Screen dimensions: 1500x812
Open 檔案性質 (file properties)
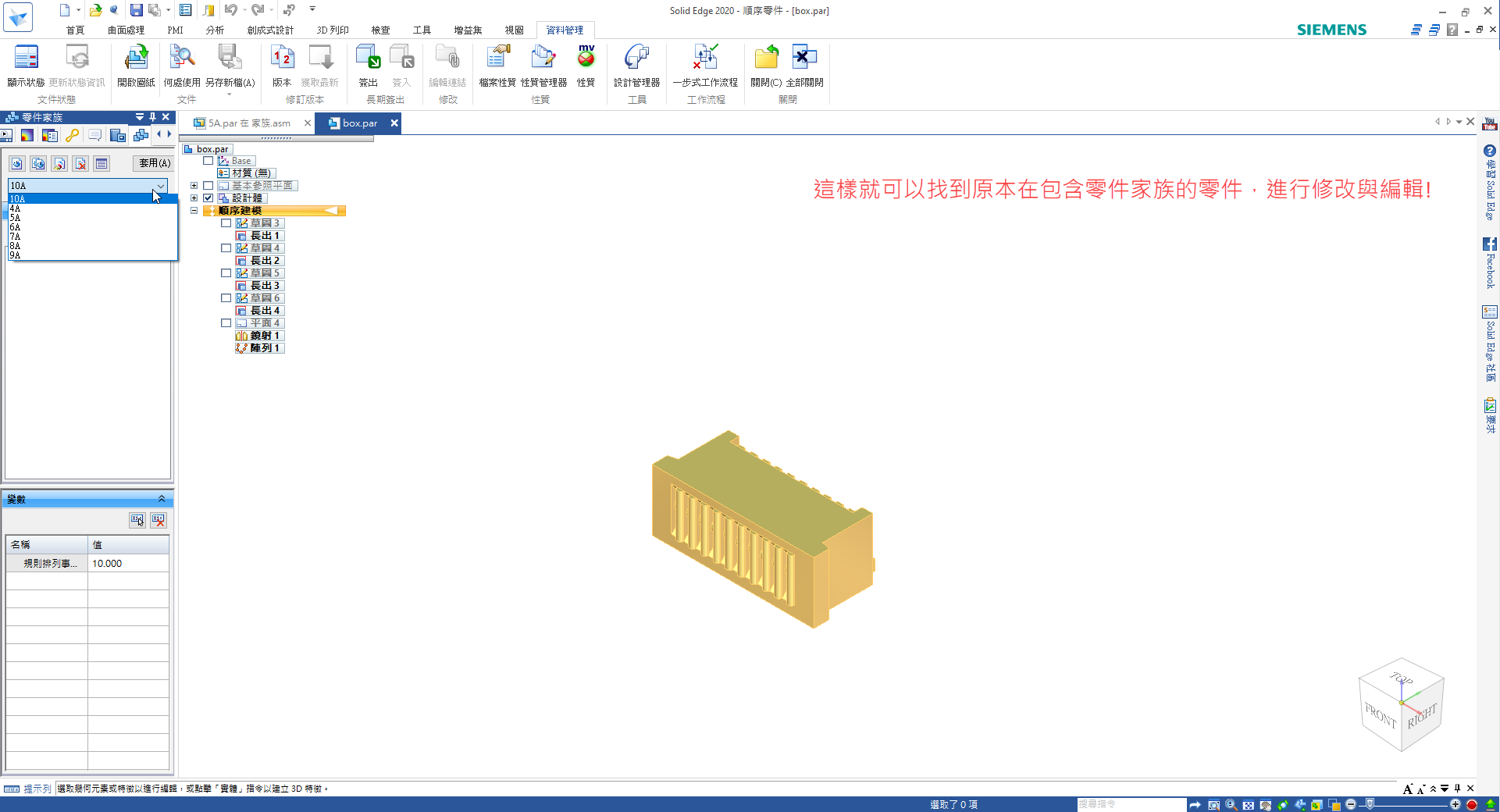tap(497, 58)
